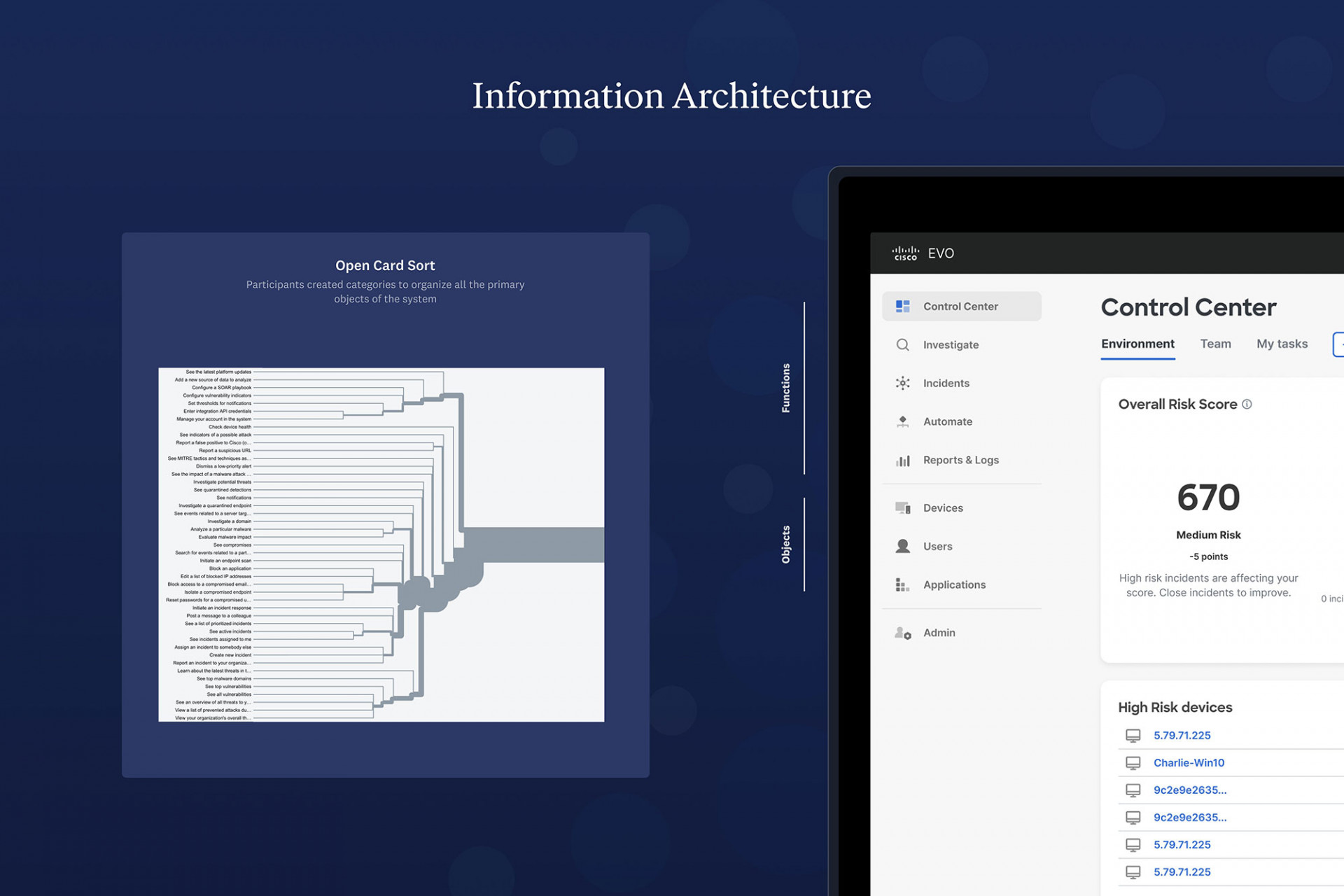Click the Devices monitor icon

903,507
